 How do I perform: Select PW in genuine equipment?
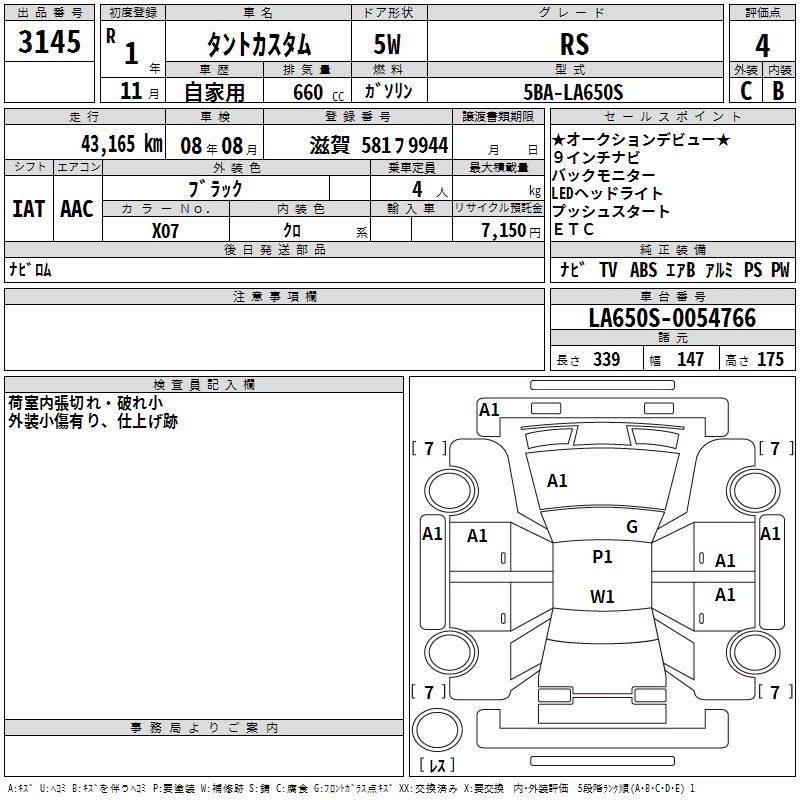[x=780, y=270]
